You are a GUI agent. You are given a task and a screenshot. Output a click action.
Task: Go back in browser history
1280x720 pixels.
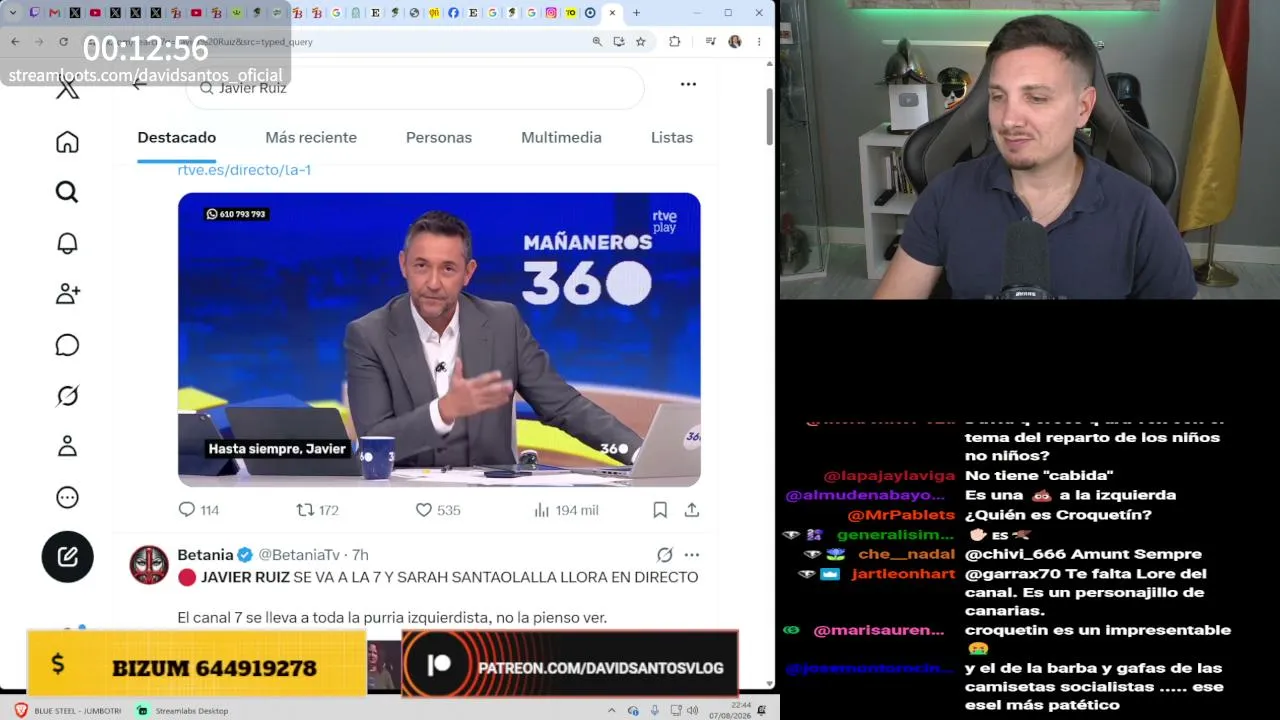[15, 42]
